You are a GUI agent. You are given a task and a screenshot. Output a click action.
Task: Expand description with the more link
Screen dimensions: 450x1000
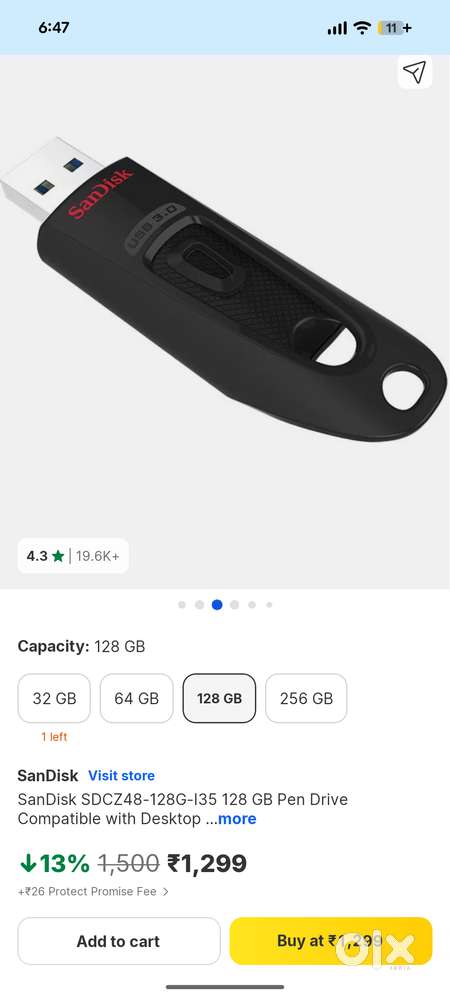[x=236, y=819]
